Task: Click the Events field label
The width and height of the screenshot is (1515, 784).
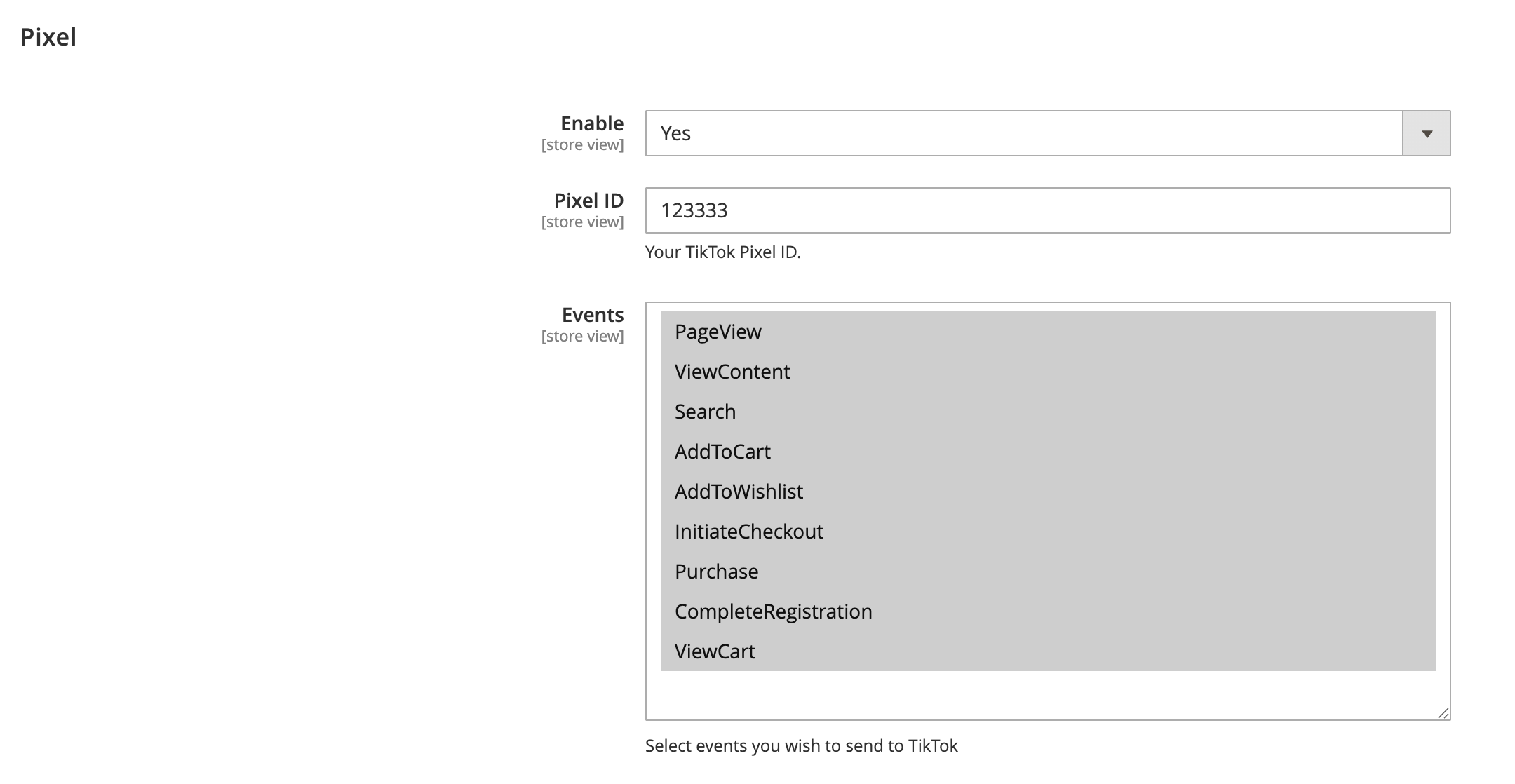Action: pyautogui.click(x=592, y=315)
